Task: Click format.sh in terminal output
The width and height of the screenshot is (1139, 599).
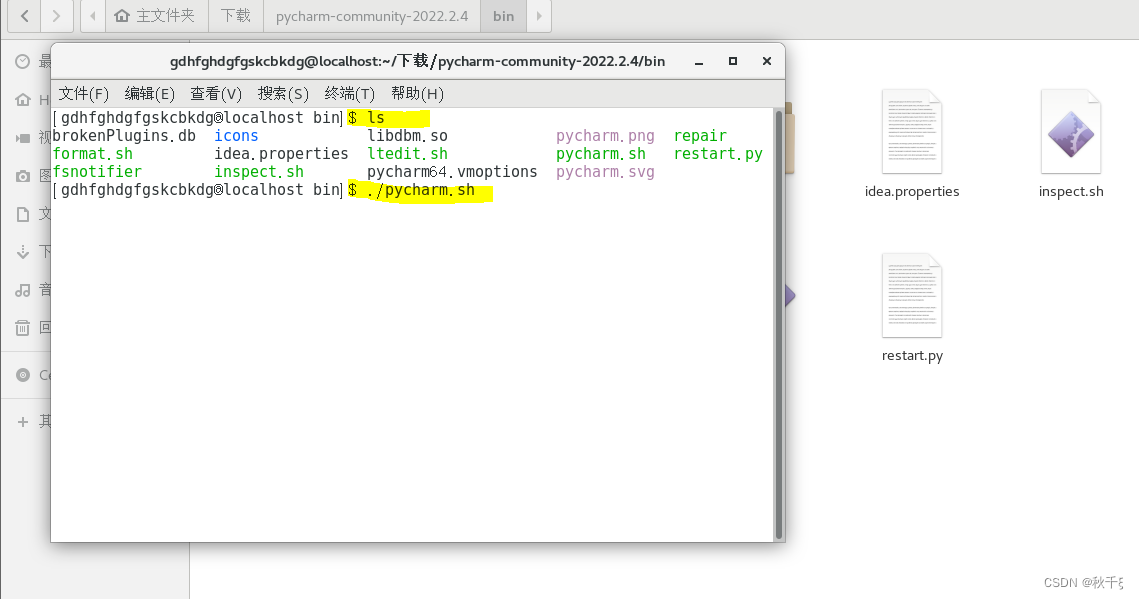Action: click(92, 154)
